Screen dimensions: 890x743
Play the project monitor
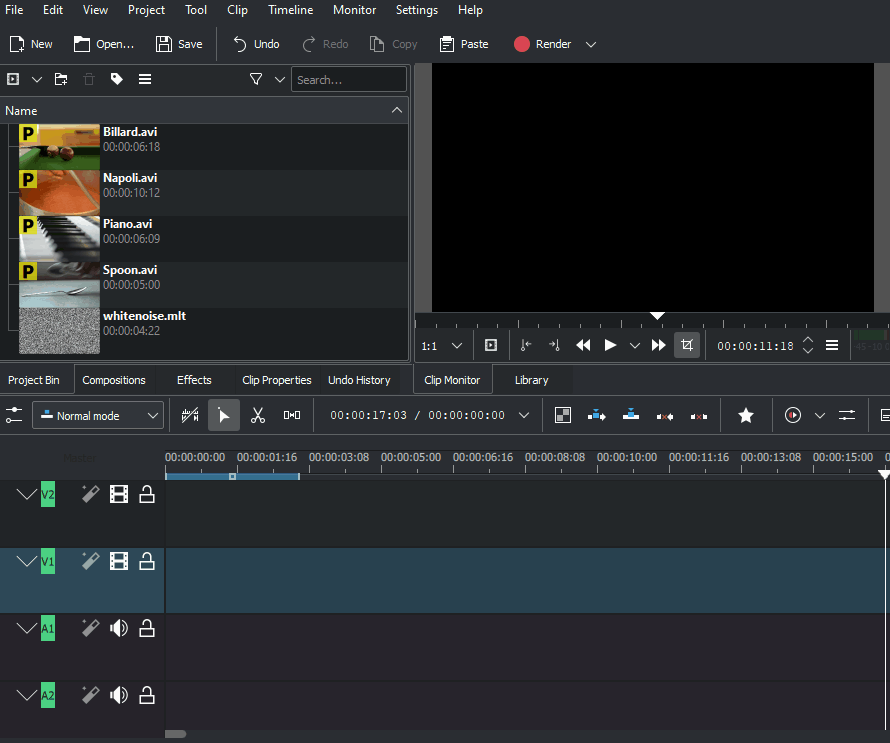610,345
